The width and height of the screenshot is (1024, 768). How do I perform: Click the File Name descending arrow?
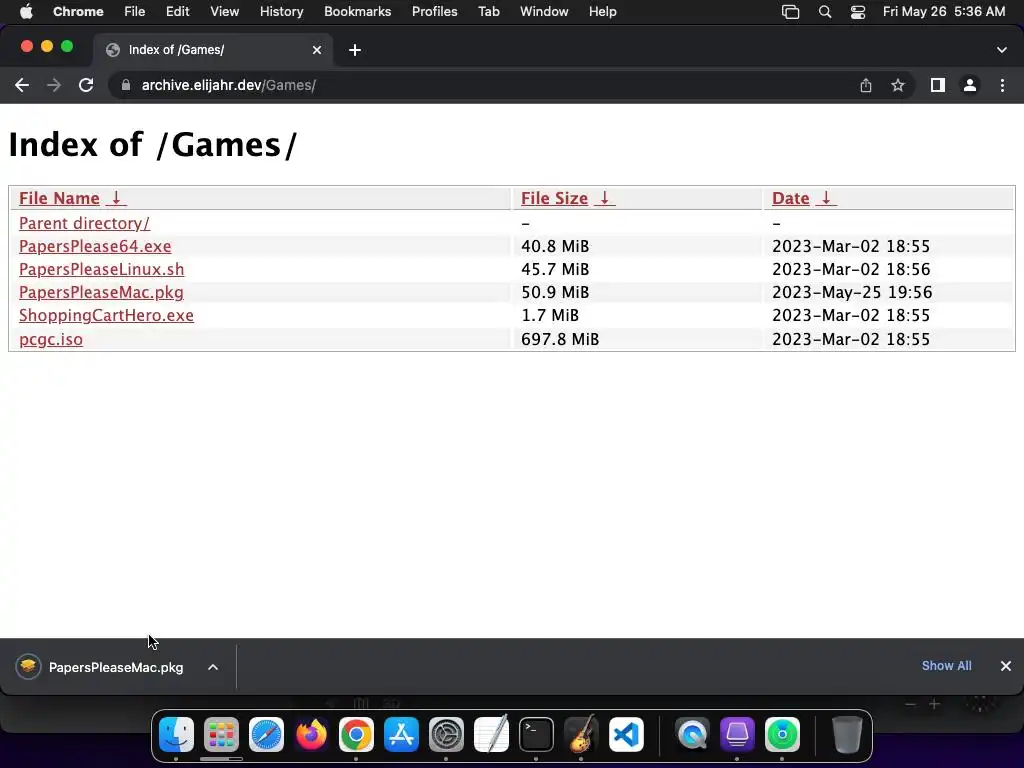[116, 198]
